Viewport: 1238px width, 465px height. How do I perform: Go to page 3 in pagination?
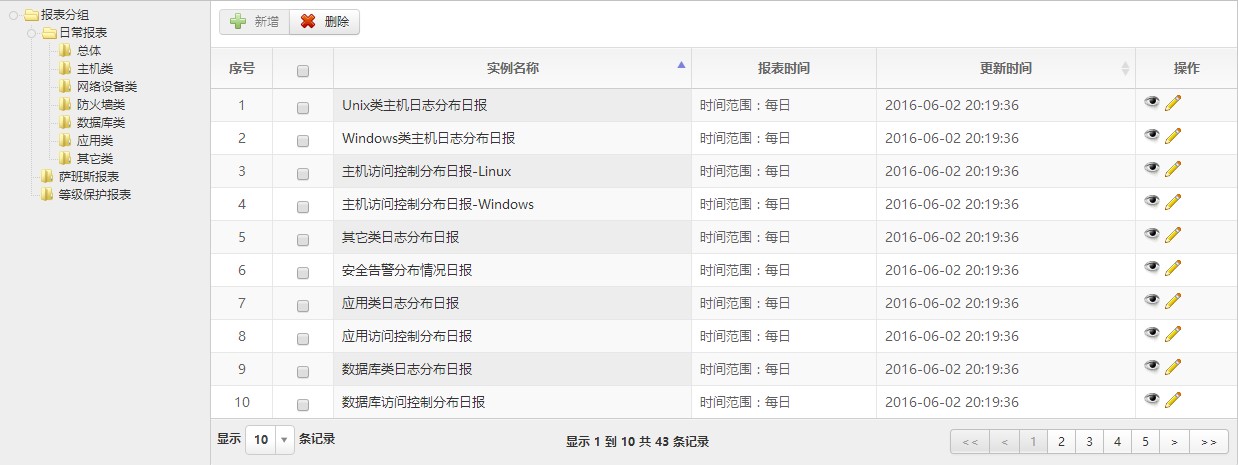(x=1089, y=441)
